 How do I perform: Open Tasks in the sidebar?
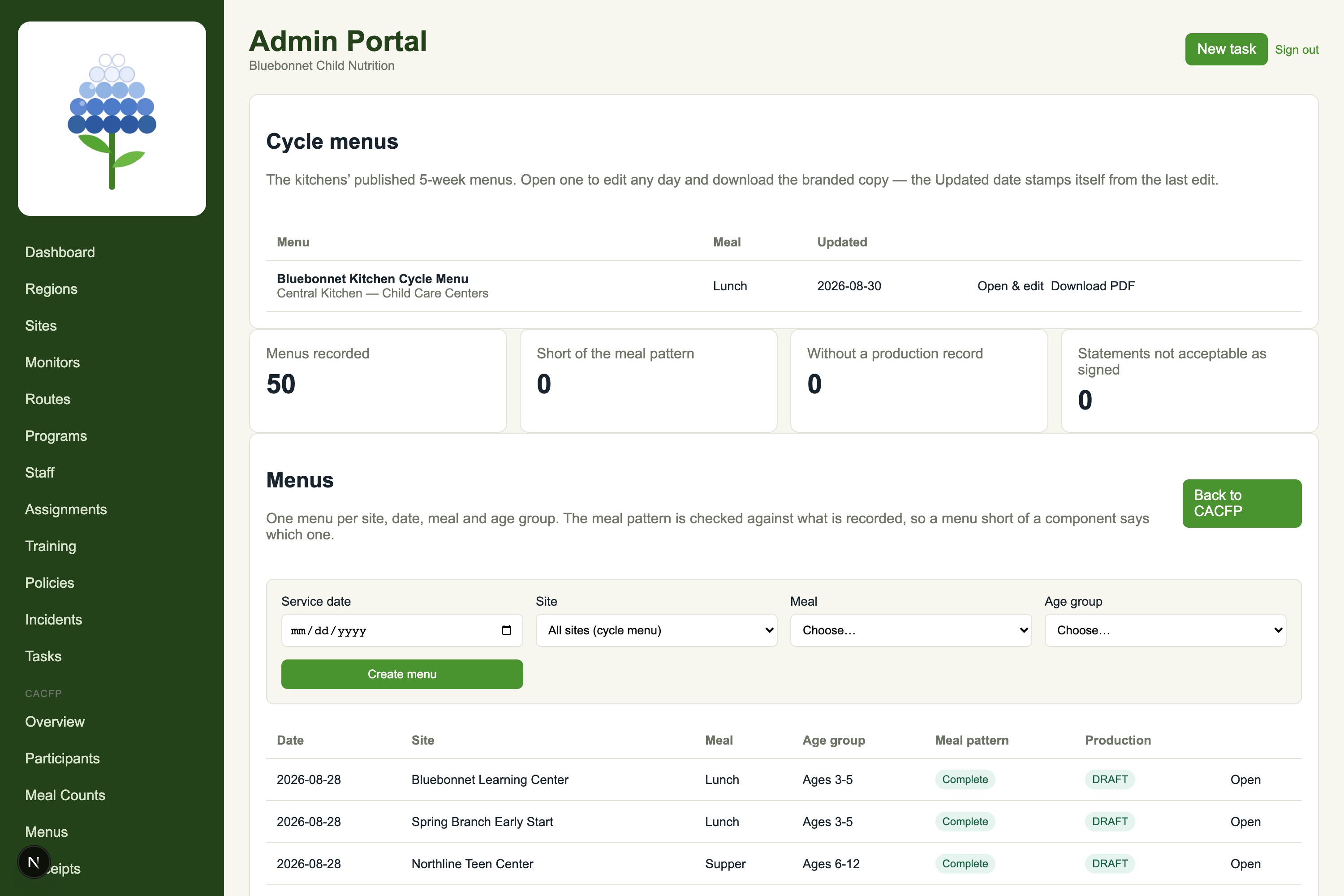[x=43, y=656]
